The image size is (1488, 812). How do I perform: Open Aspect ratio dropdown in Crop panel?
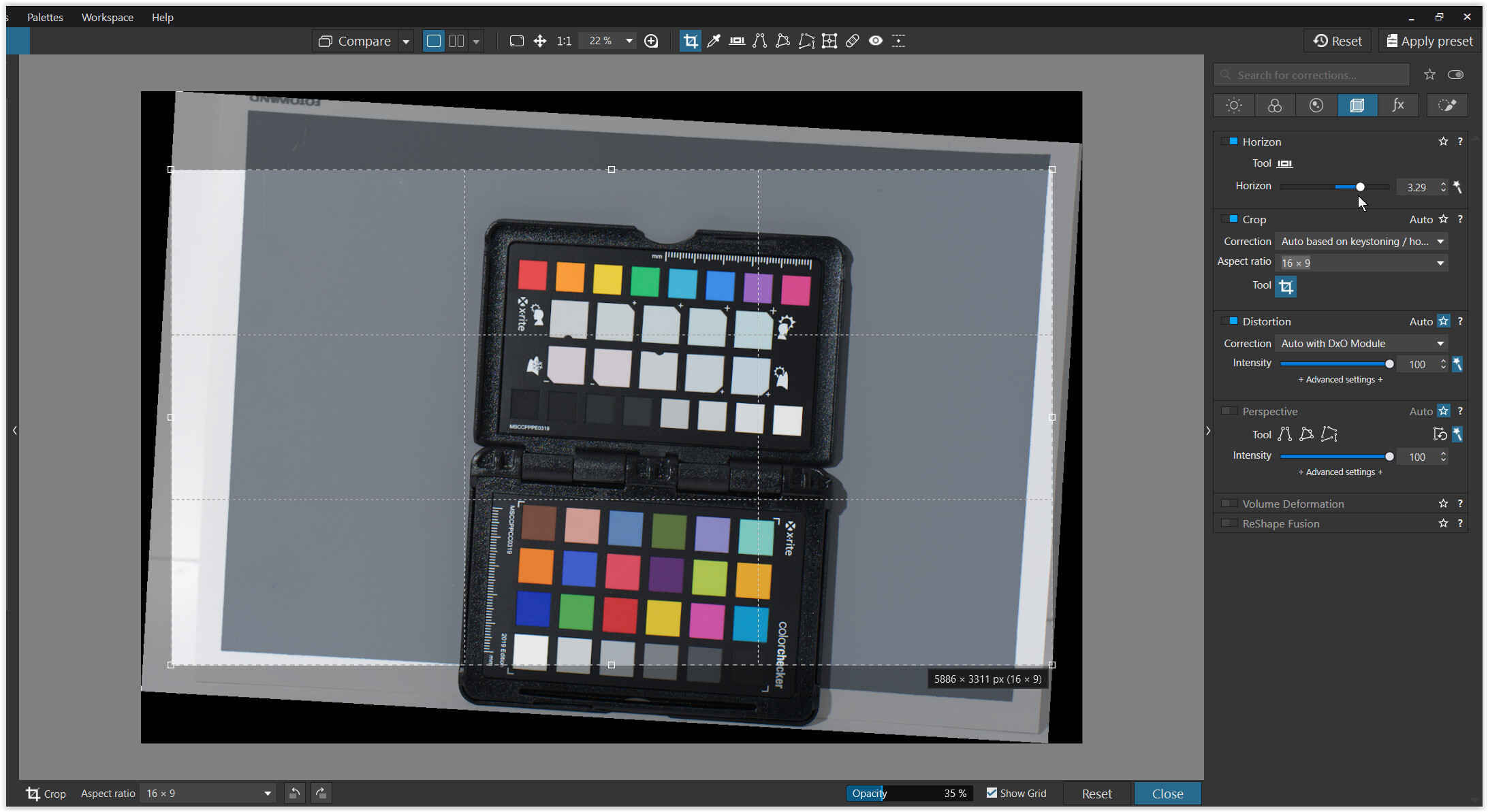point(1361,263)
